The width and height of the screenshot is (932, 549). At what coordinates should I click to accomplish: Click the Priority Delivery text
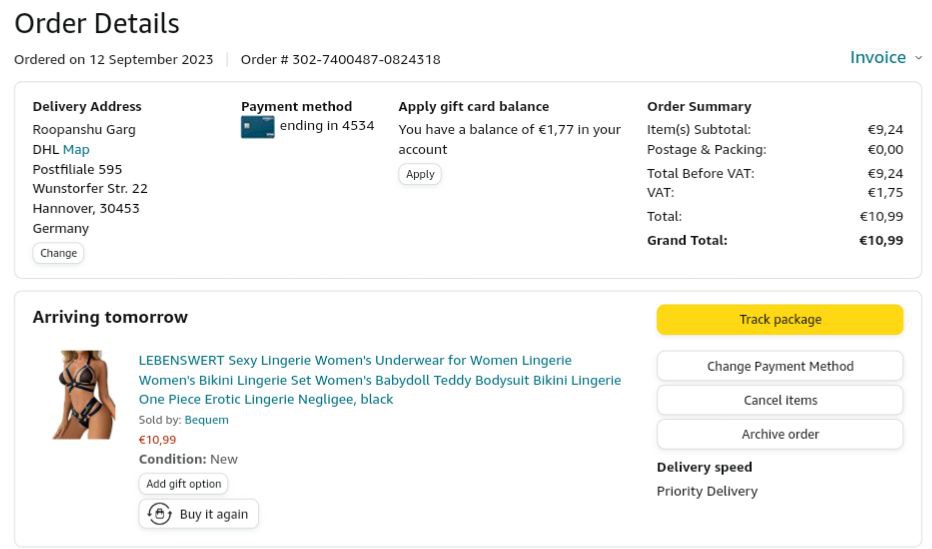click(x=707, y=491)
